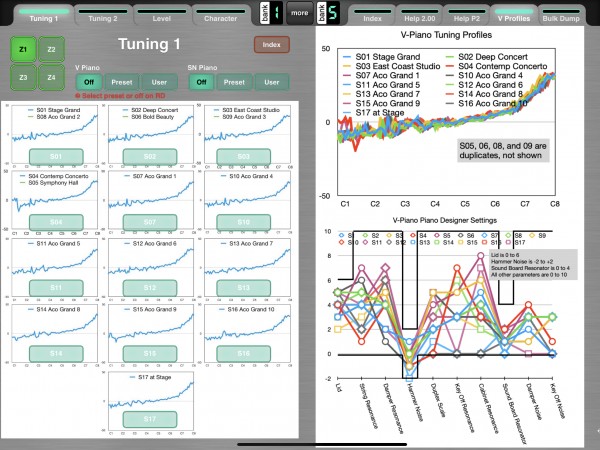600x450 pixels.
Task: Click the parameter range note box
Action: 533,264
